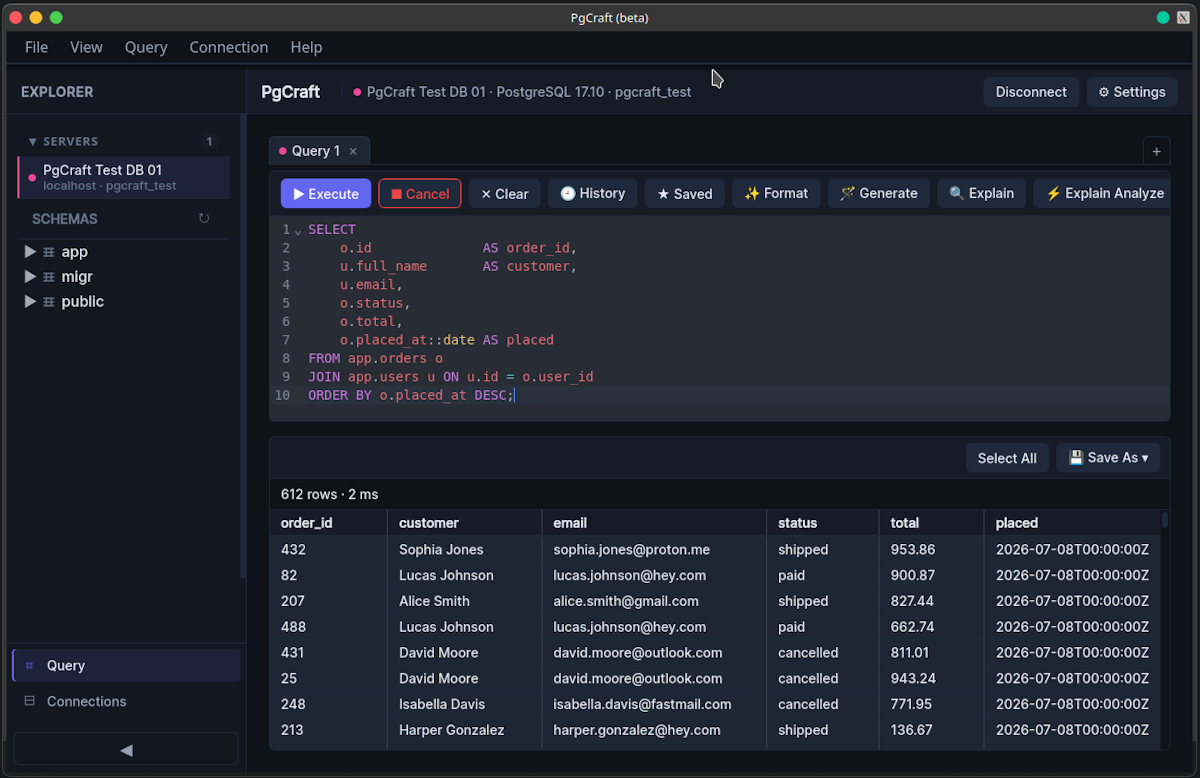
Task: Click the X icon at title bar right
Action: click(1183, 18)
